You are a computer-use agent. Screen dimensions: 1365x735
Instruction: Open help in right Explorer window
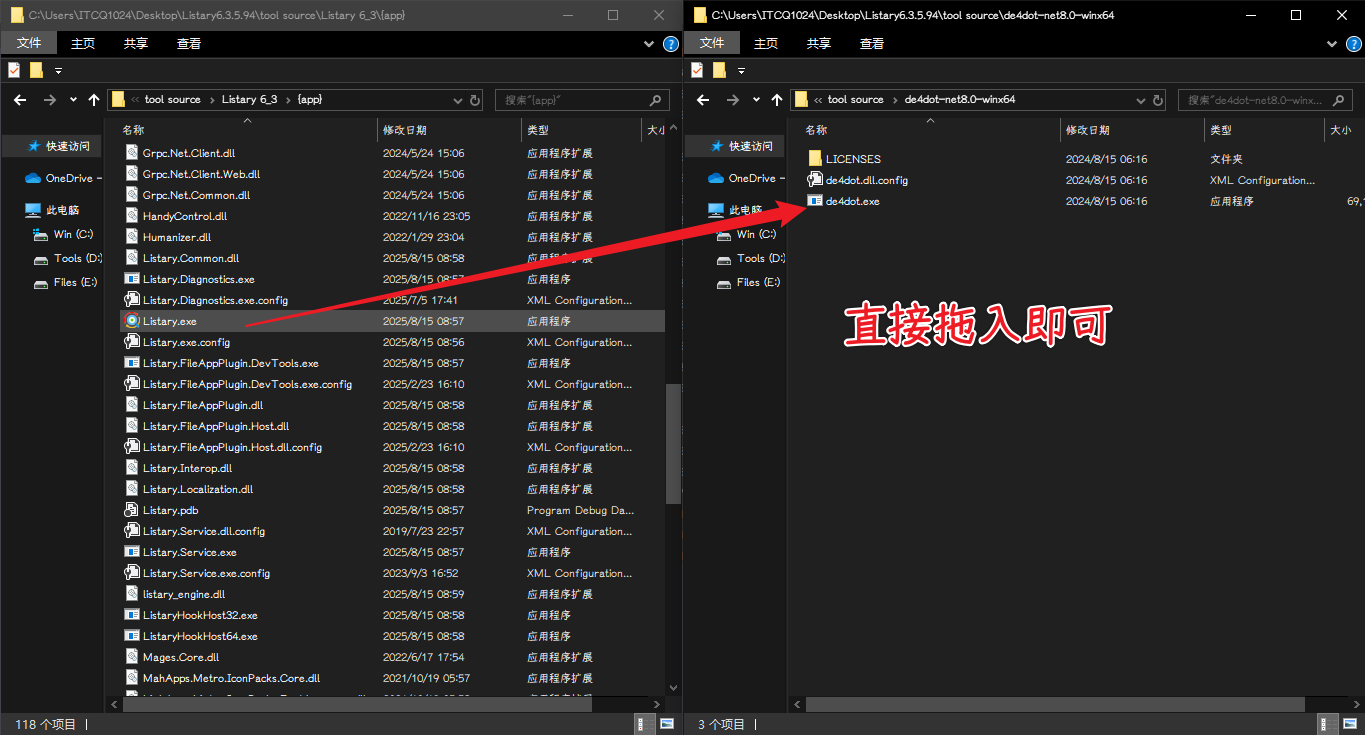[1353, 44]
